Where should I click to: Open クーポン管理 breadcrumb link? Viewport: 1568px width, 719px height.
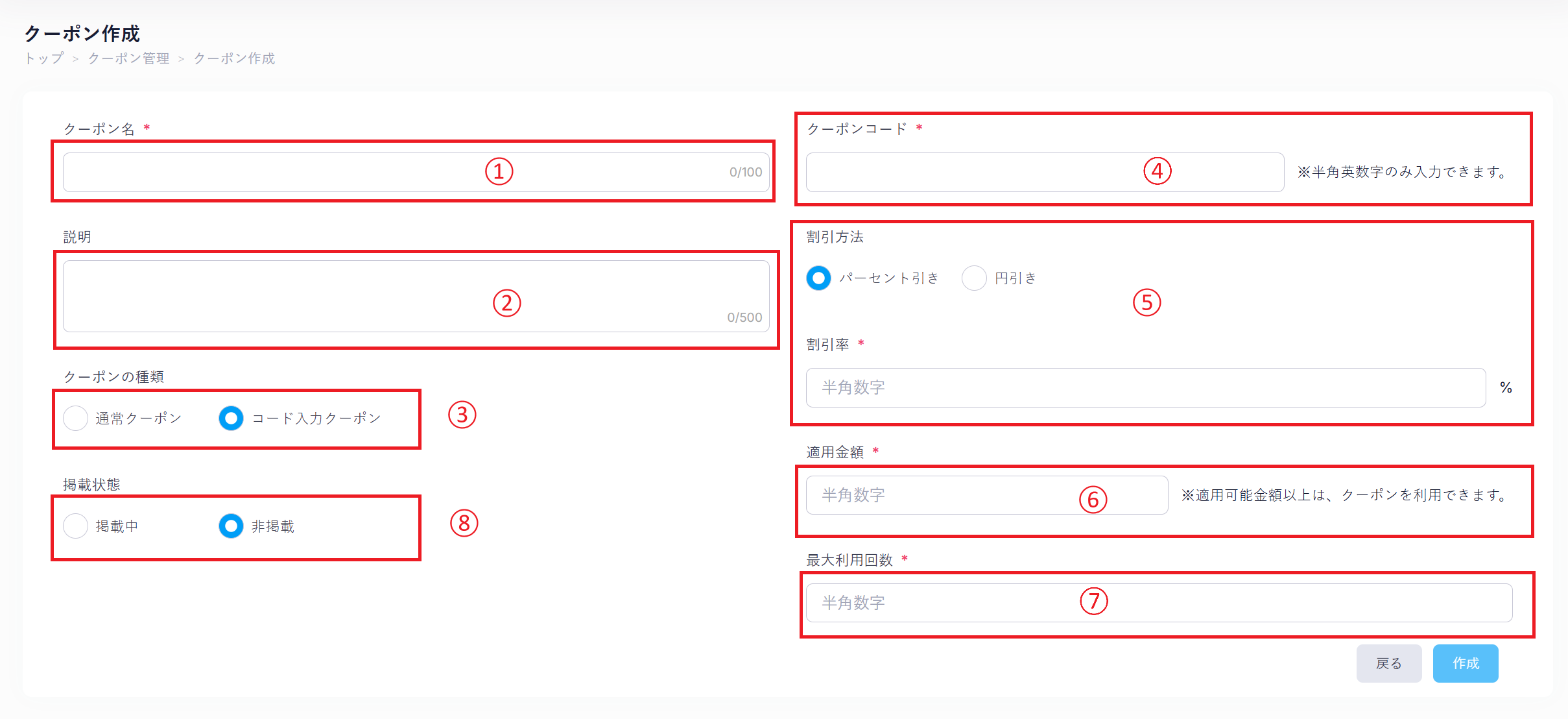[128, 58]
